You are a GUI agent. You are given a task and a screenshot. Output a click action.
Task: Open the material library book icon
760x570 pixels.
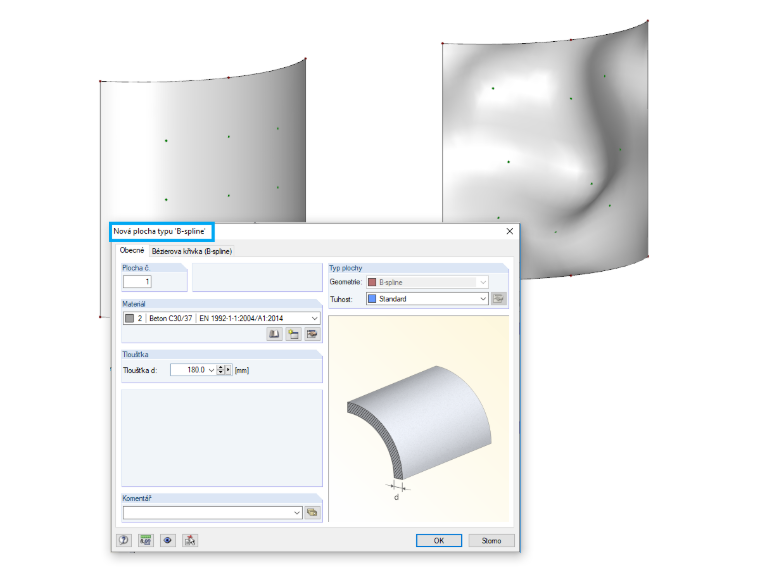click(274, 334)
